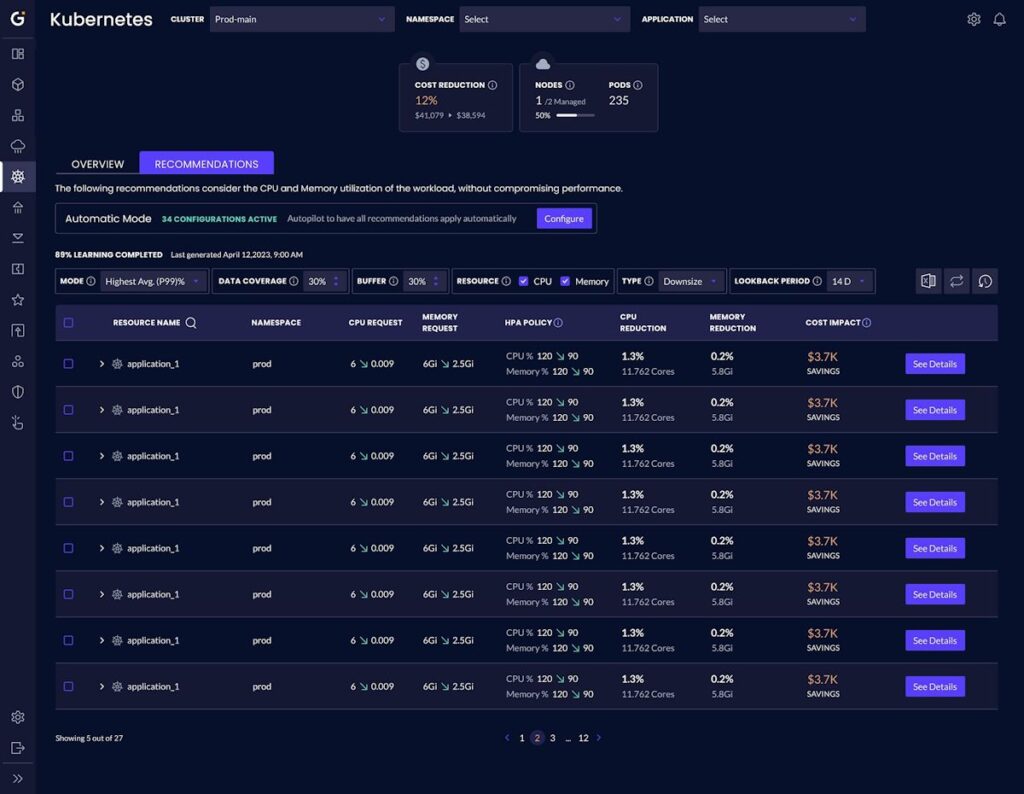This screenshot has width=1024, height=794.
Task: Open recommendation history with the clock icon
Action: click(985, 281)
